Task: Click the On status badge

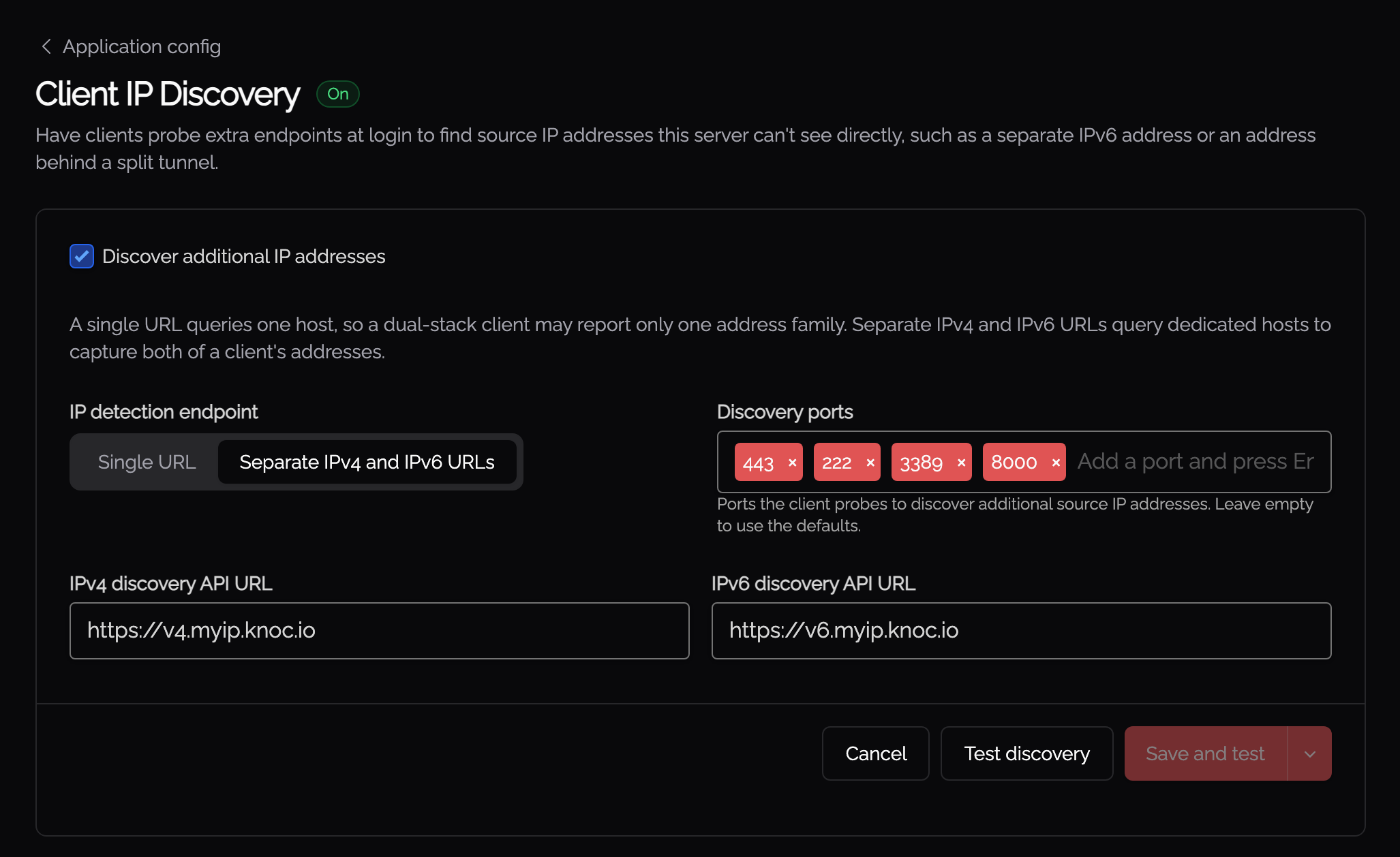Action: (x=337, y=94)
